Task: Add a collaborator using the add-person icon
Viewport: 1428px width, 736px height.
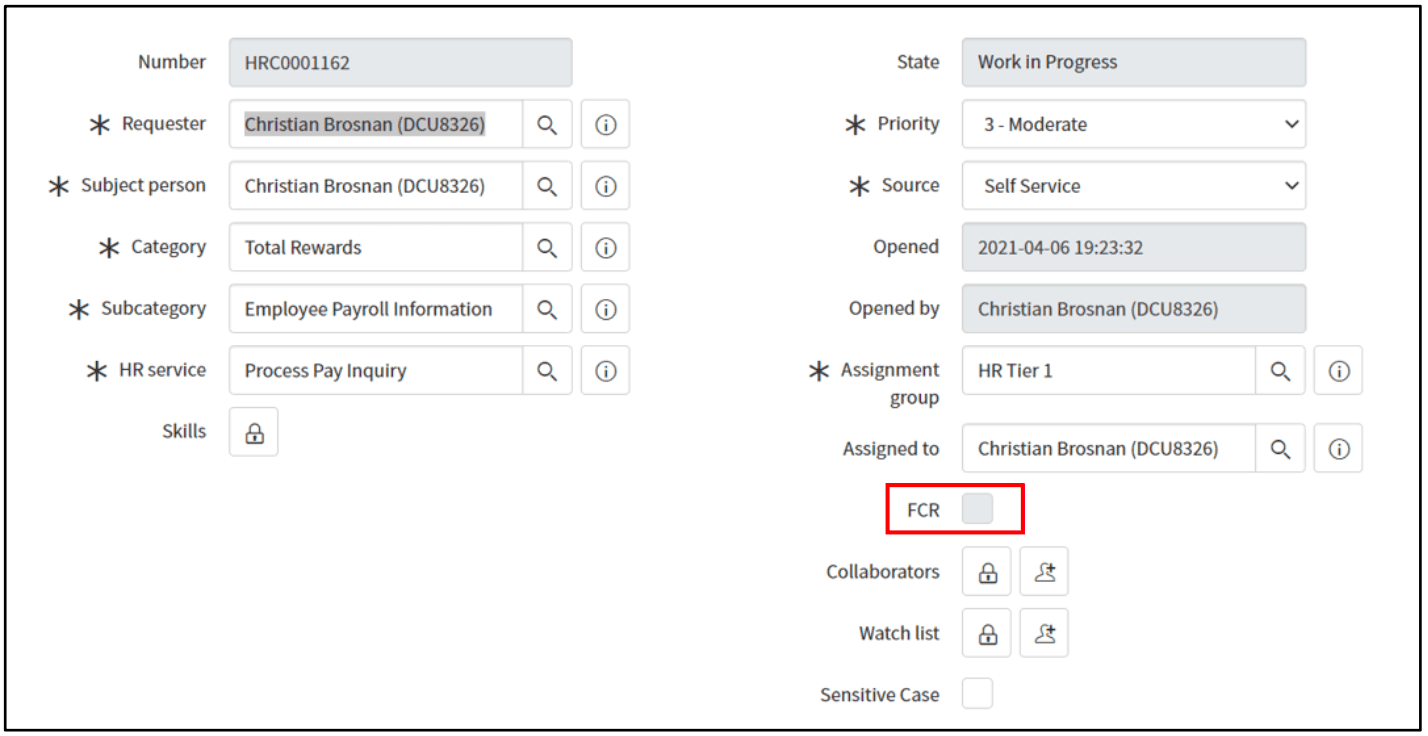Action: (1044, 571)
